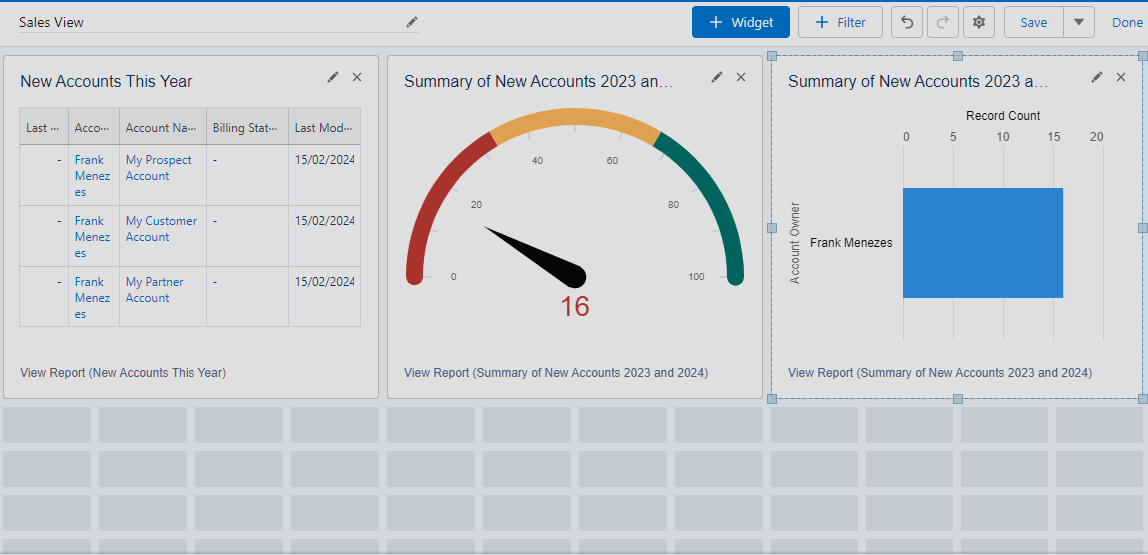View Report for New Accounts This Year
This screenshot has height=555, width=1148.
pos(123,373)
